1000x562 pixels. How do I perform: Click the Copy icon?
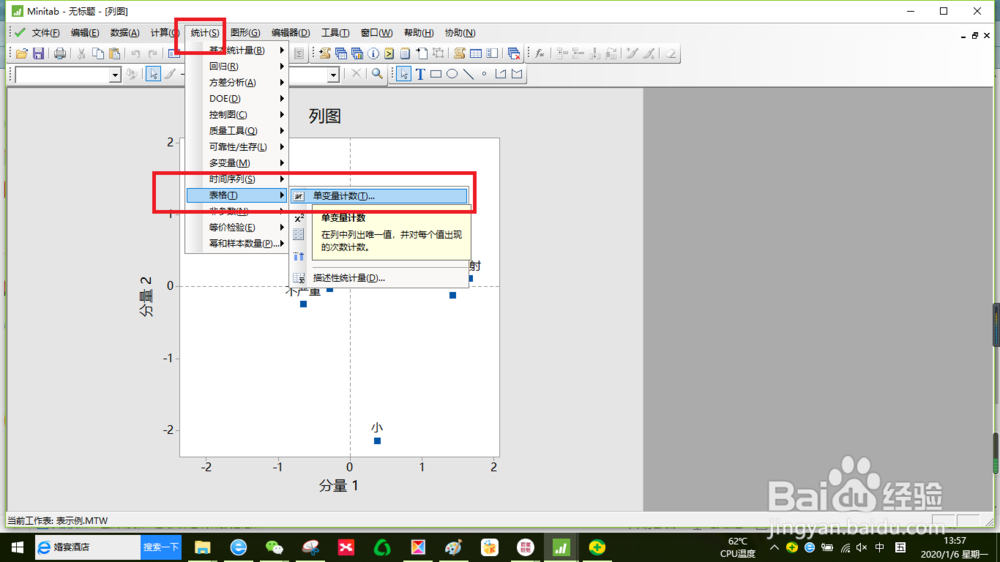[x=98, y=54]
